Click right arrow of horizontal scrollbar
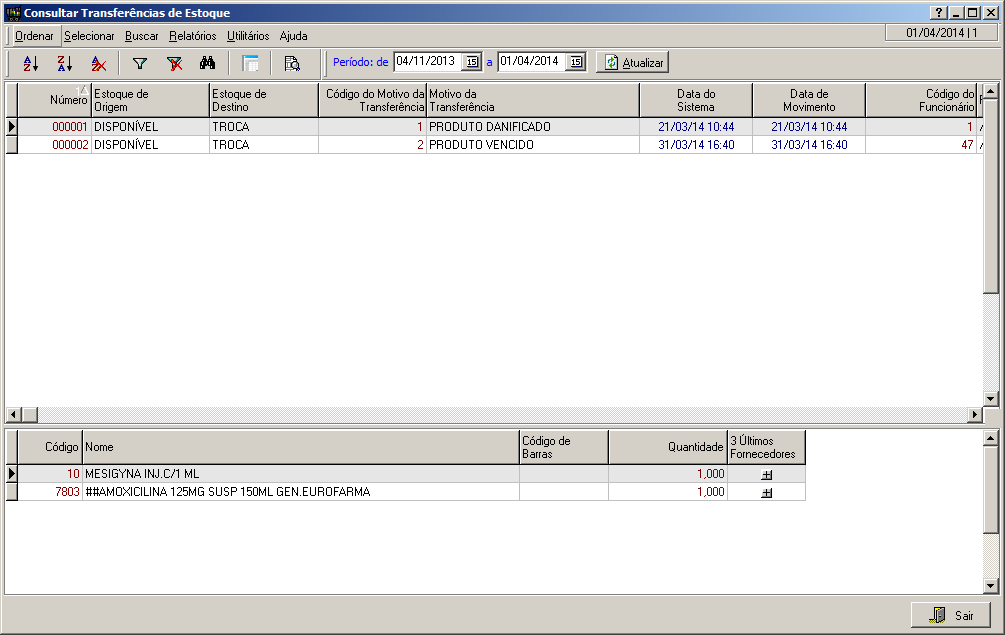This screenshot has width=1005, height=635. [x=975, y=415]
